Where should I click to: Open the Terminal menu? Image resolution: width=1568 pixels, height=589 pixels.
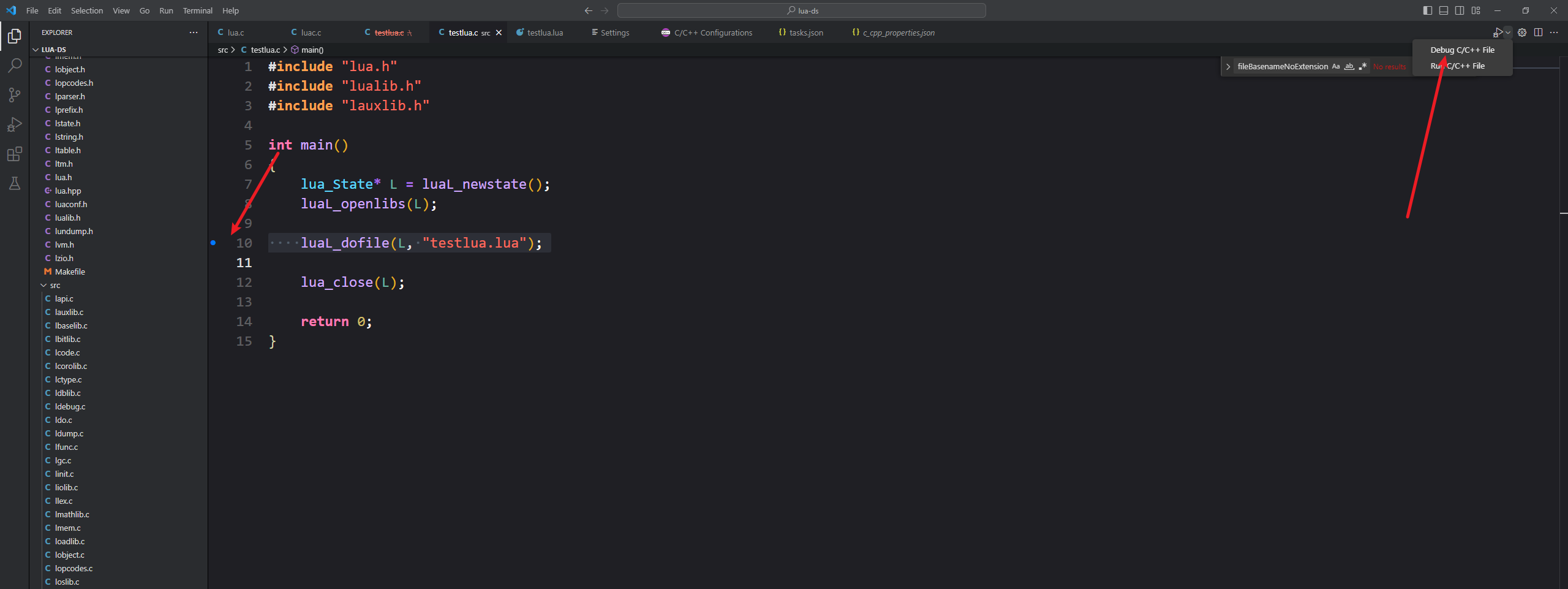pos(197,10)
